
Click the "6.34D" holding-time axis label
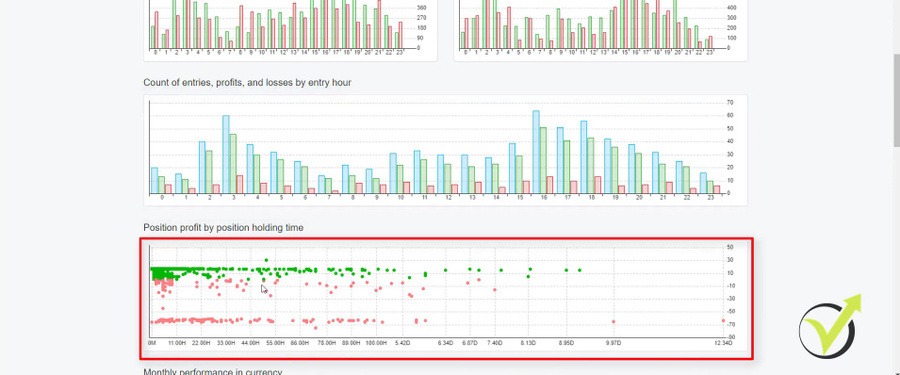point(445,343)
